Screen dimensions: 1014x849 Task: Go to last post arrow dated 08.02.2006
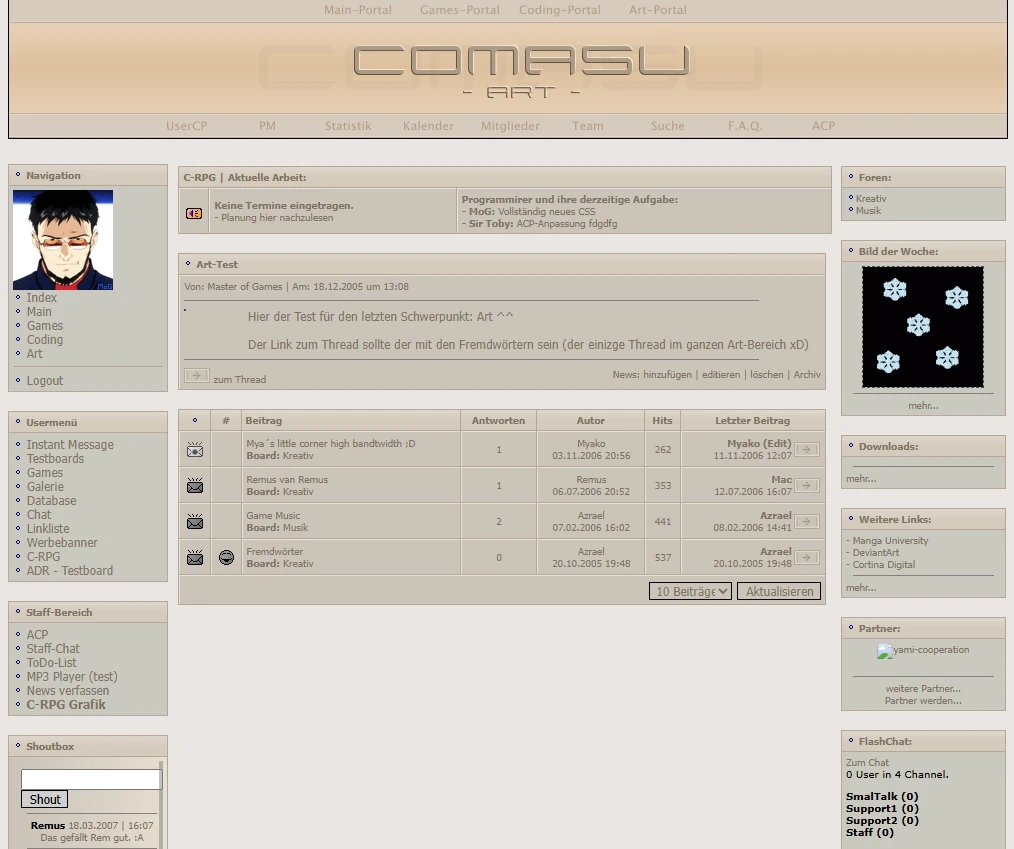pos(806,521)
